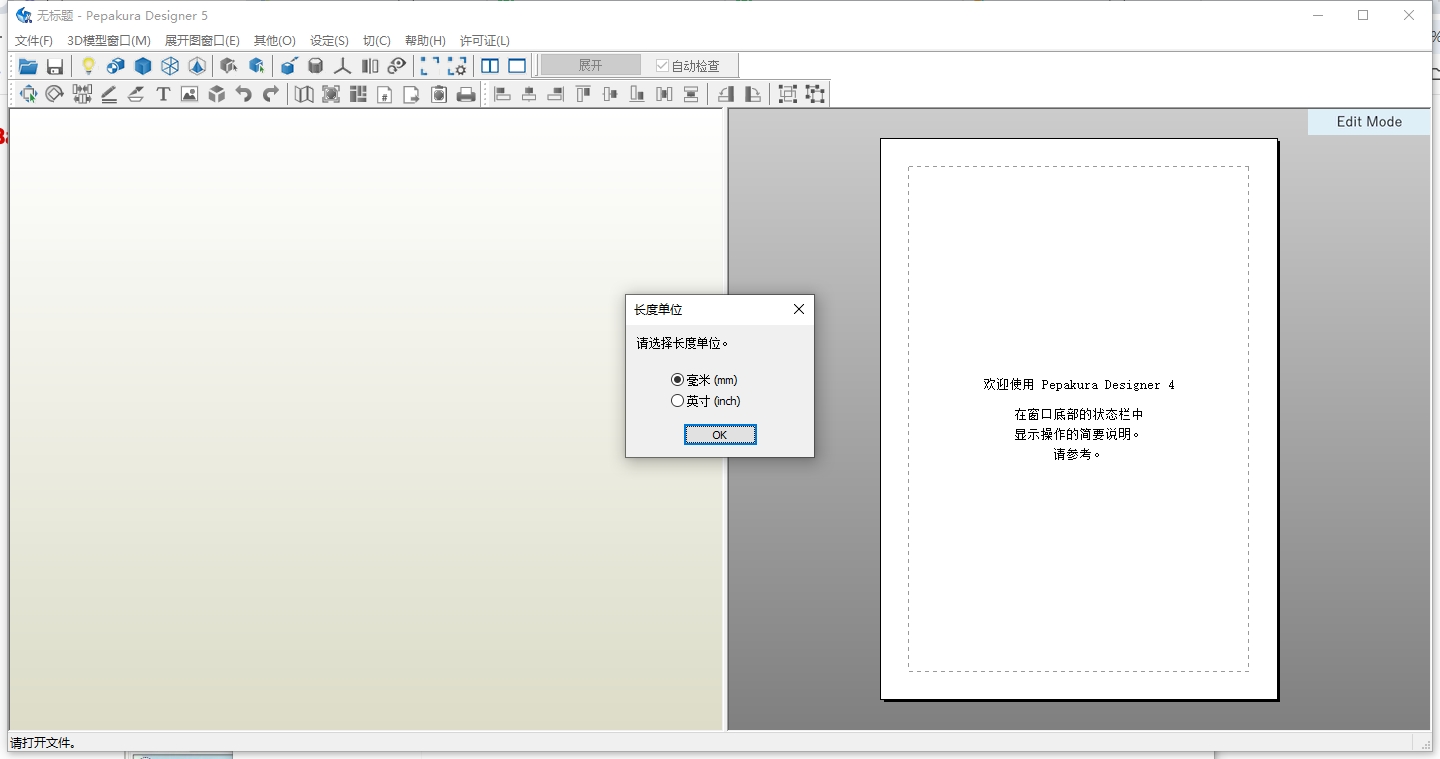Expand the 设定(S) menu
This screenshot has width=1440, height=759.
point(329,41)
